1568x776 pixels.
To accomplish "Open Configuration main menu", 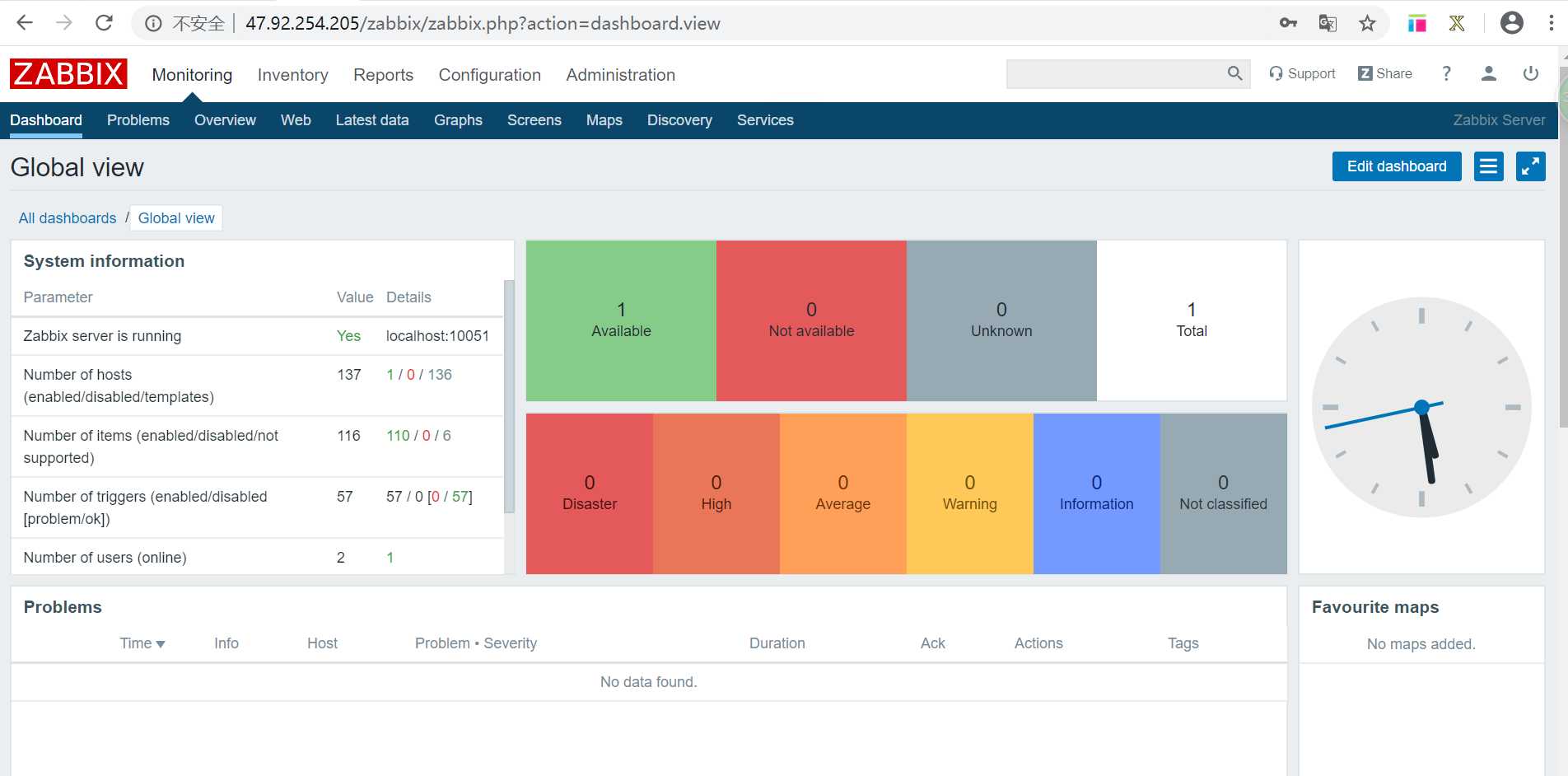I will click(x=489, y=75).
